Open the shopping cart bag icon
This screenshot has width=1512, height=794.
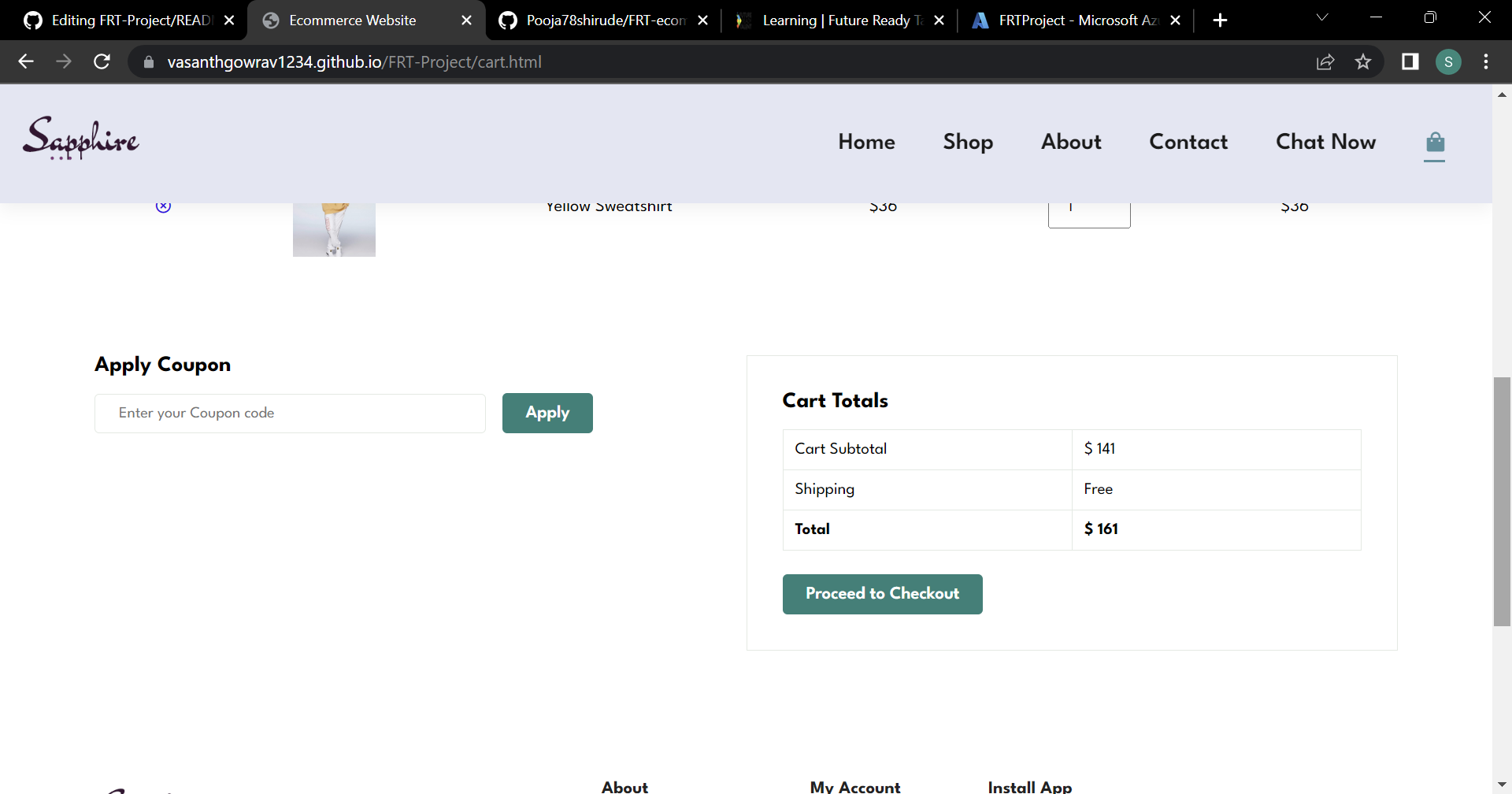(1434, 144)
